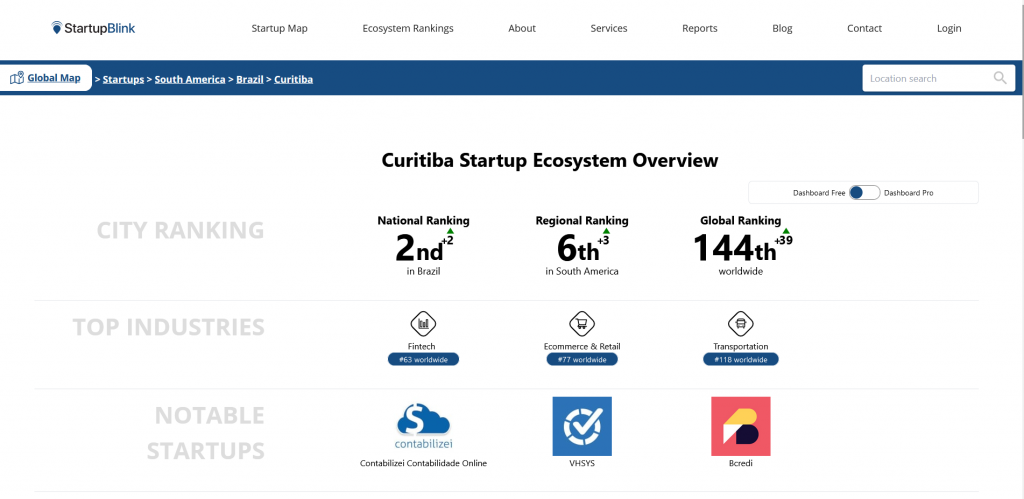Open the About menu item
This screenshot has height=499, width=1024.
(522, 28)
